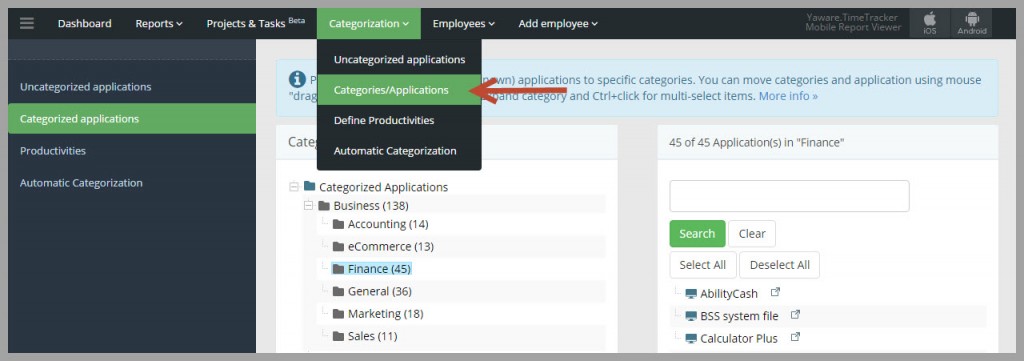Collapse the Categorized Applications tree node
Viewport: 1024px width, 361px height.
coord(294,187)
